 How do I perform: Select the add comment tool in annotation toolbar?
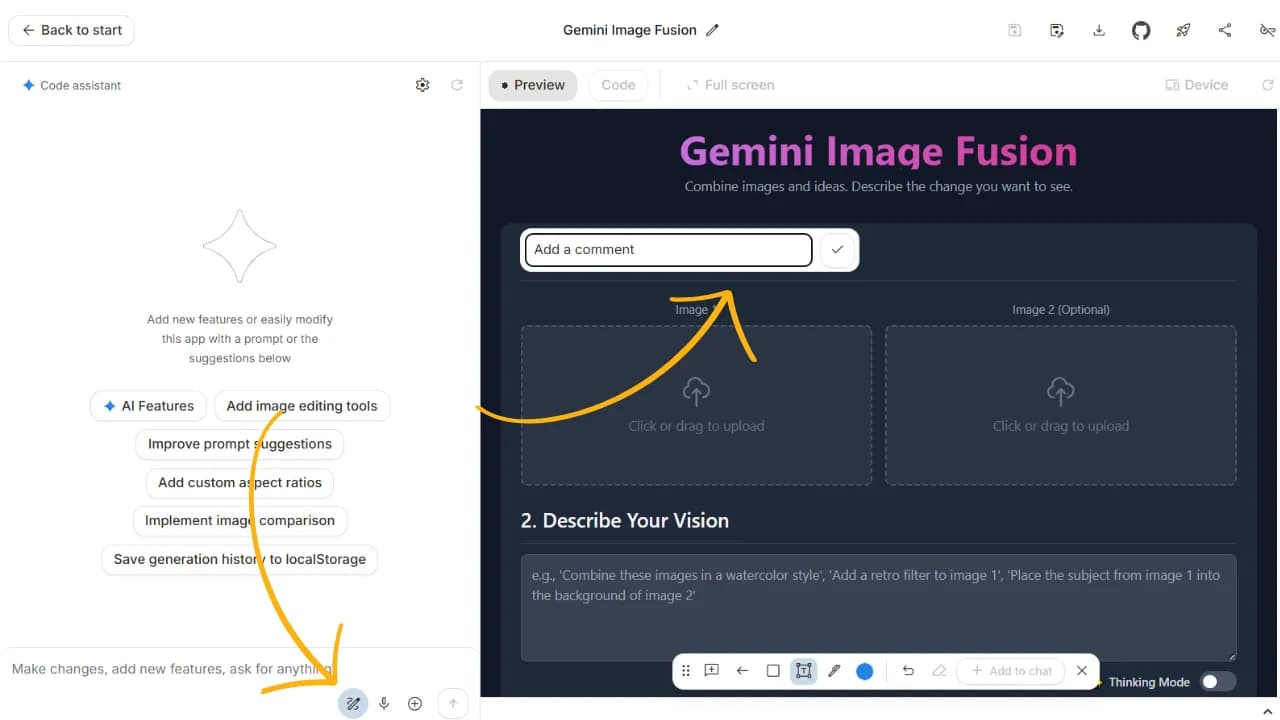[712, 671]
